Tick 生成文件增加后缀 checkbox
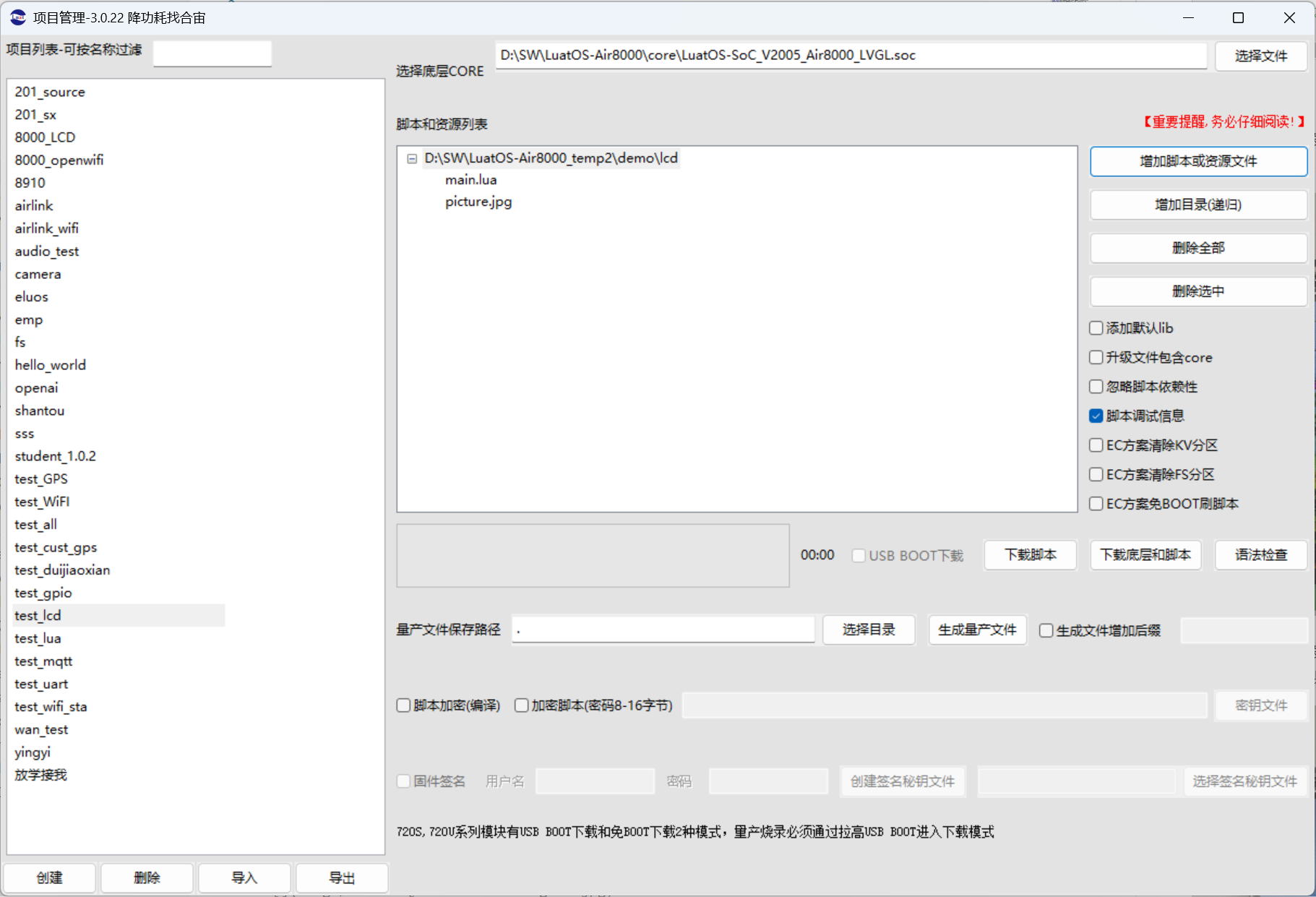 [1046, 630]
